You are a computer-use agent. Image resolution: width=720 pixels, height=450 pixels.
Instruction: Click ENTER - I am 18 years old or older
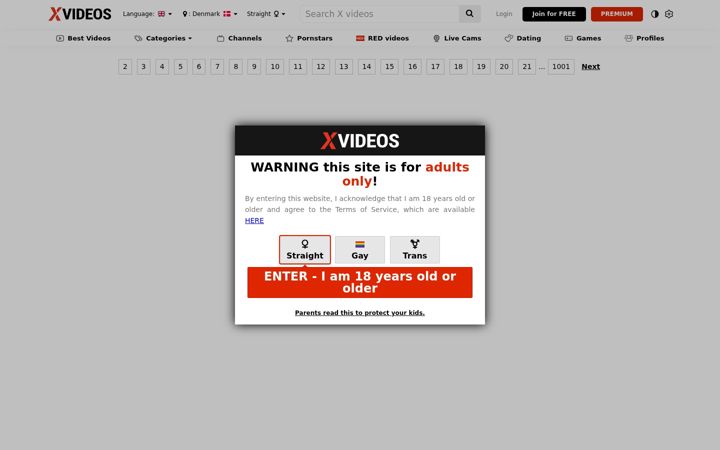[360, 282]
